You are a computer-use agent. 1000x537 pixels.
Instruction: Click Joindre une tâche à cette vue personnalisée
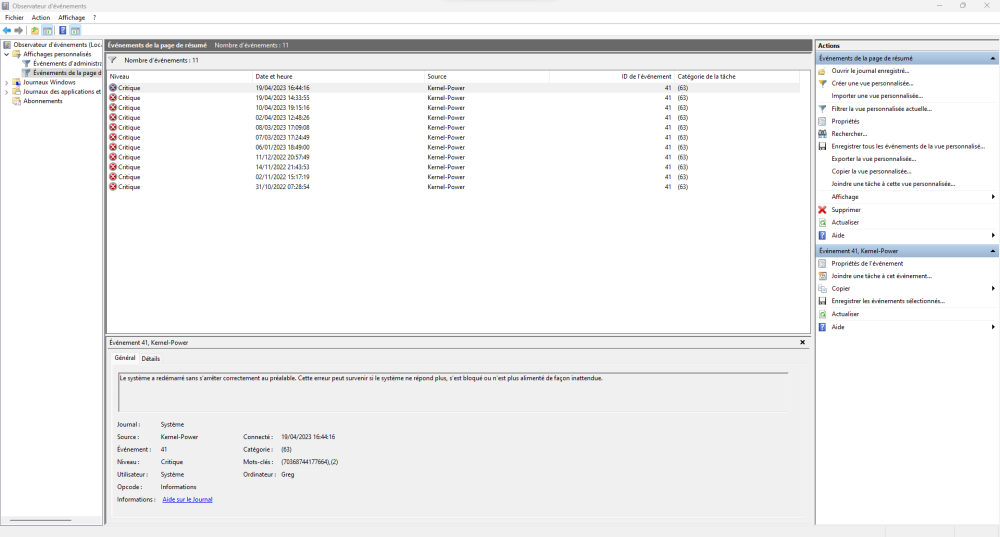[x=893, y=184]
